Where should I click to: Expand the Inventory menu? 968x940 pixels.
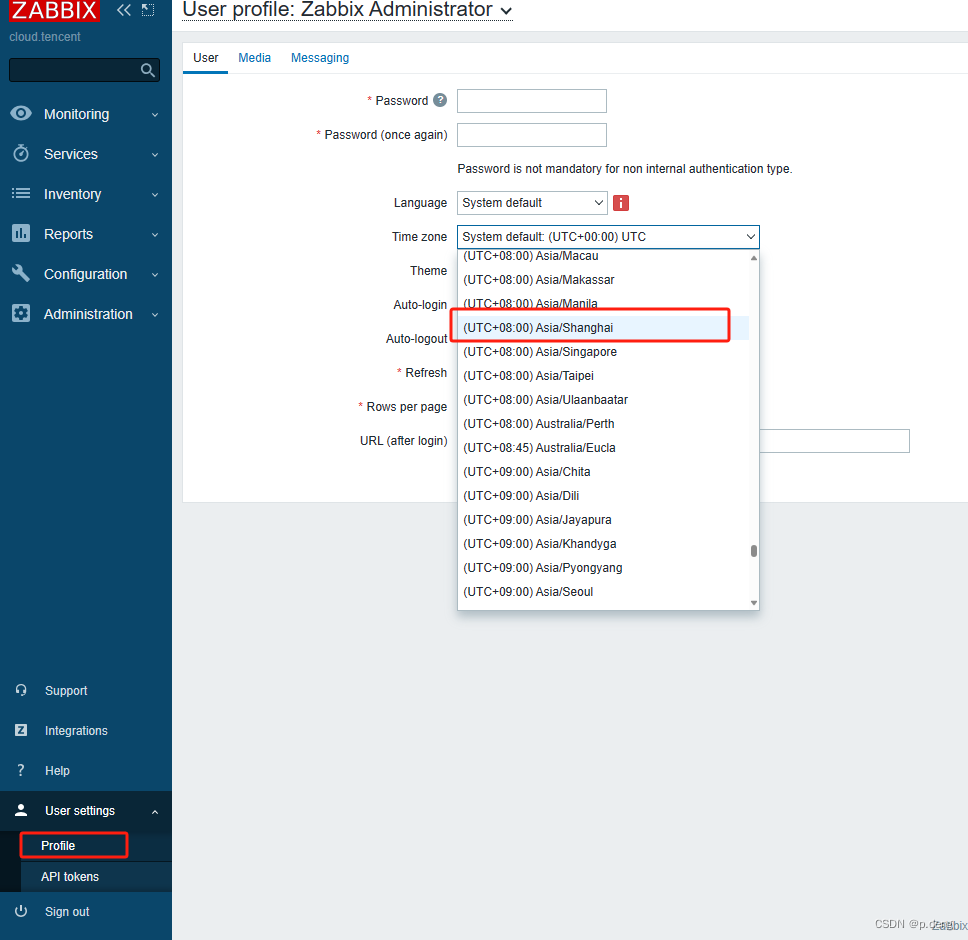coord(155,195)
